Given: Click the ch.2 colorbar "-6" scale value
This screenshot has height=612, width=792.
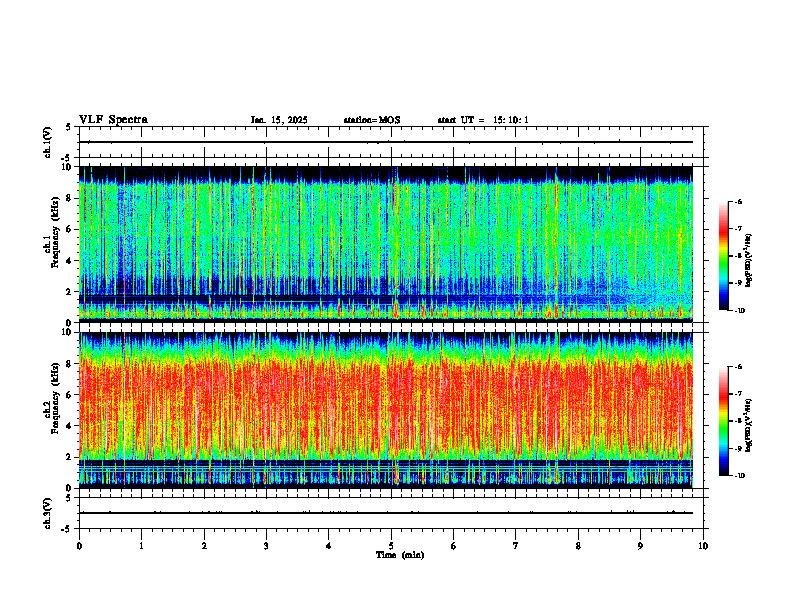Looking at the screenshot, I should pyautogui.click(x=738, y=367).
